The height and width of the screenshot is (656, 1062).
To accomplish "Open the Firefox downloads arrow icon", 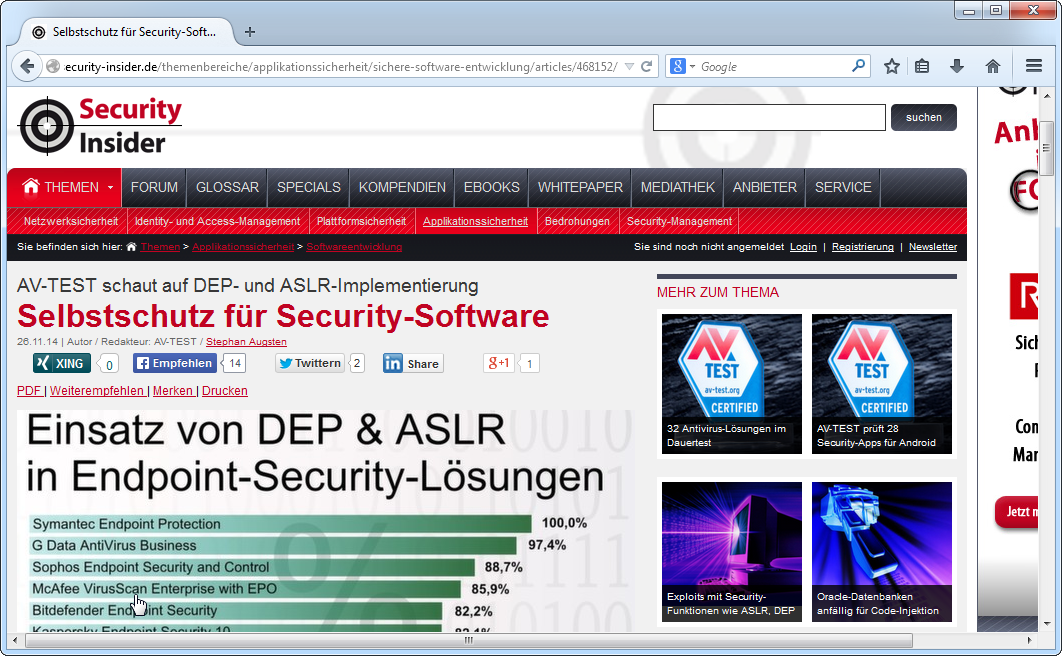I will click(x=957, y=66).
